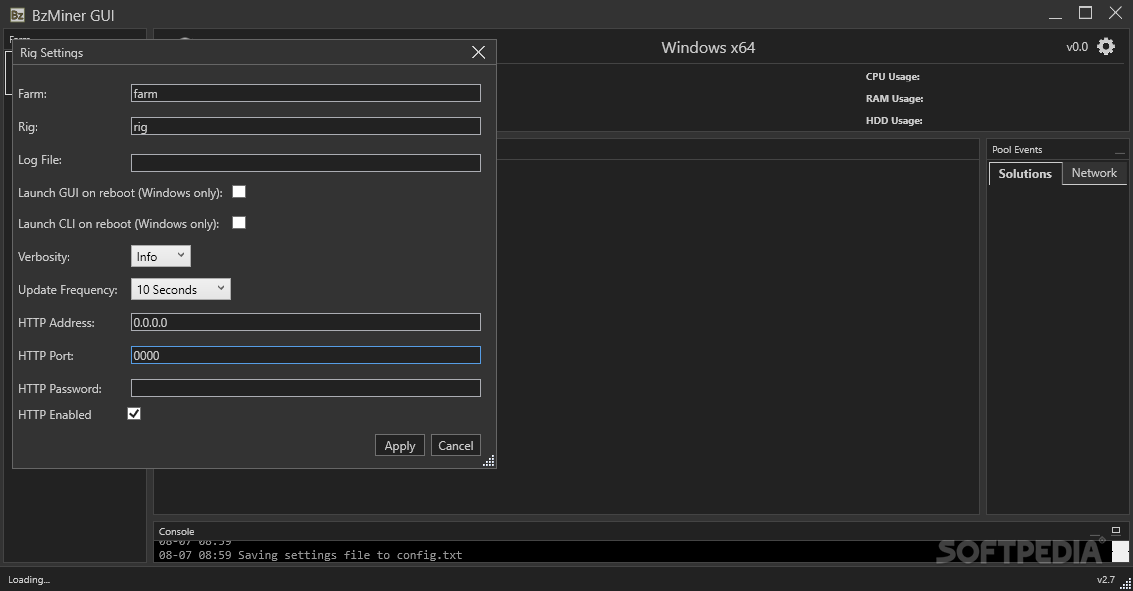Click the dialog resize grip icon
Screen dimensions: 1133x591
[489, 461]
